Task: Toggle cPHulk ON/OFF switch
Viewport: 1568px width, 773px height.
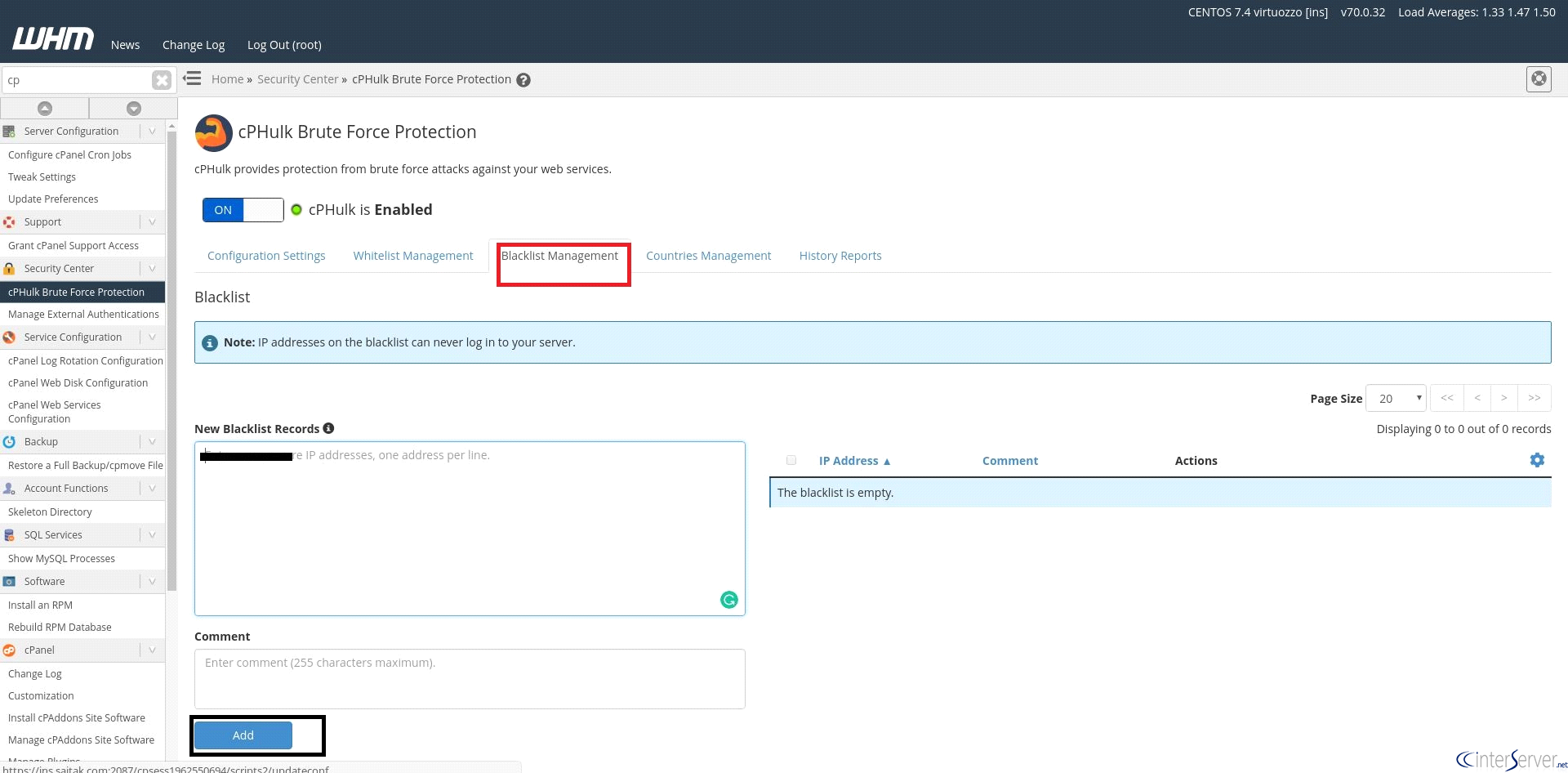Action: 243,210
